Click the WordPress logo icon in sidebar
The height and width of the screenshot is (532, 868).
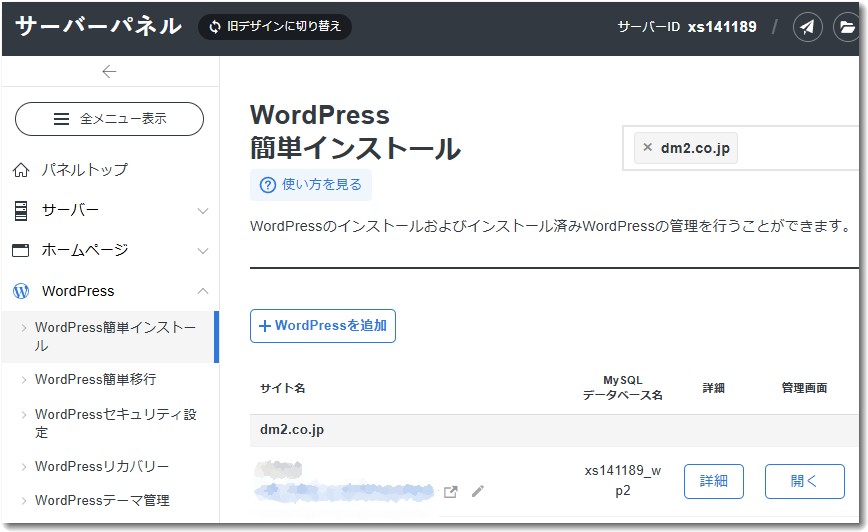coord(21,291)
